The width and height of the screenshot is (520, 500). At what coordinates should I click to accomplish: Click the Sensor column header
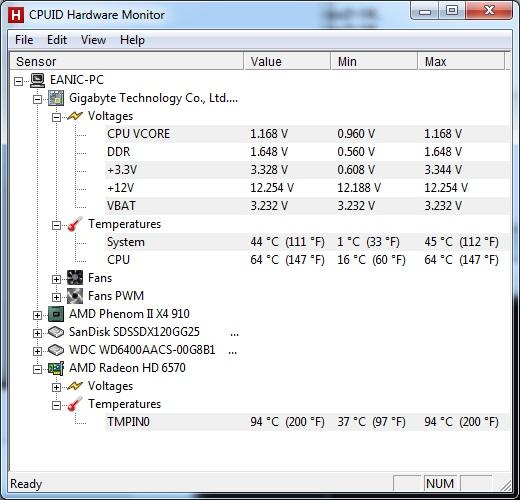click(x=127, y=61)
